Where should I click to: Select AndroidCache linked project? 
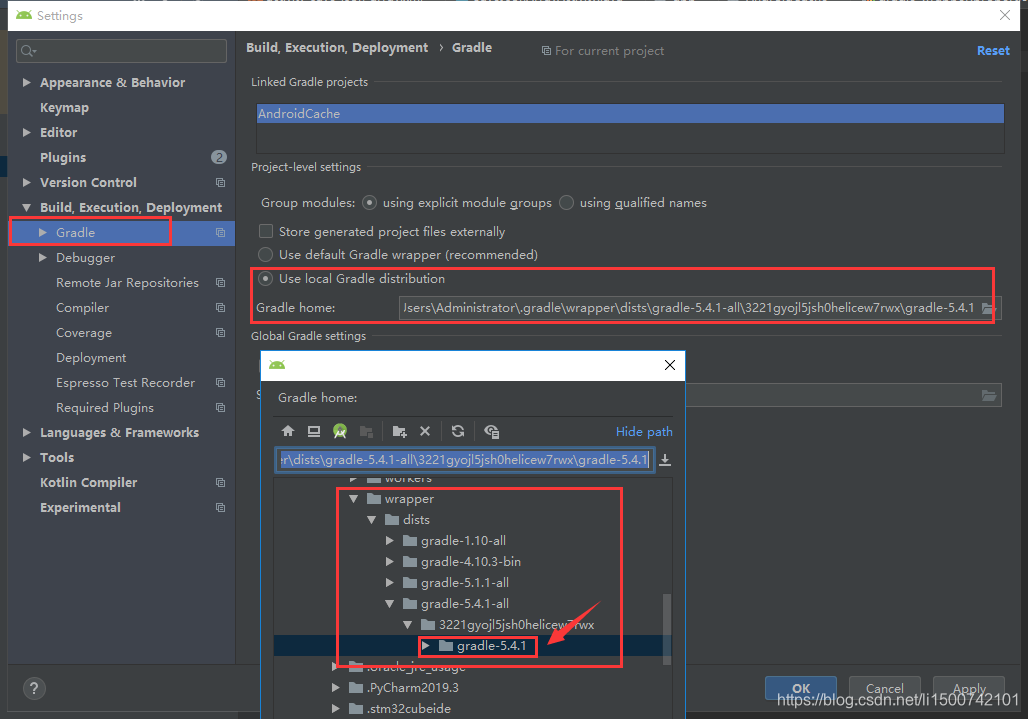(x=630, y=114)
